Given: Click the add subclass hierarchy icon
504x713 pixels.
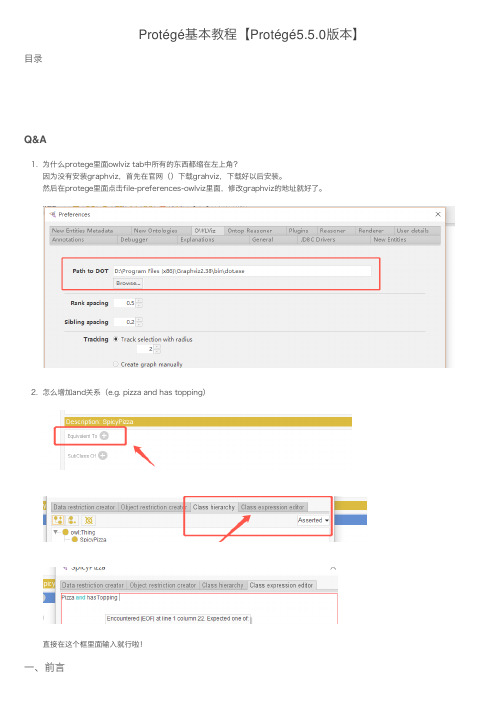Looking at the screenshot, I should (58, 520).
